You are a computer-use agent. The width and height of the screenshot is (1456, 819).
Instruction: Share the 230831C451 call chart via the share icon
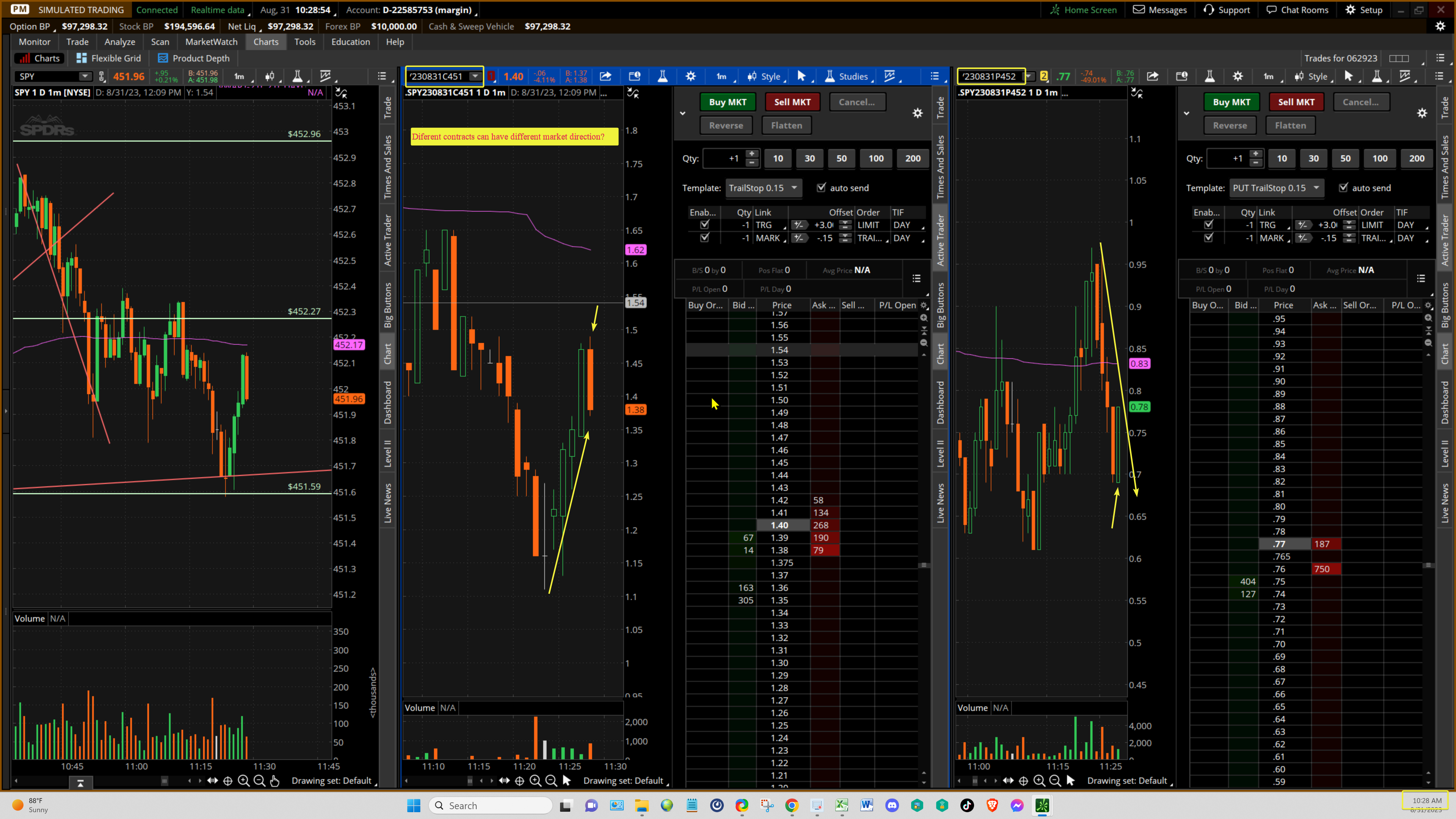[x=606, y=76]
